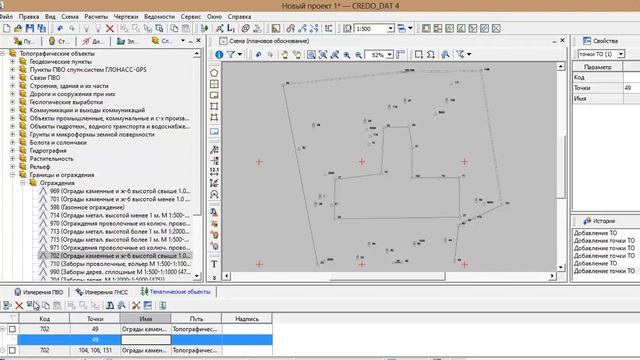Sort table by the 'Код' column header
The height and width of the screenshot is (360, 640).
pyautogui.click(x=44, y=319)
